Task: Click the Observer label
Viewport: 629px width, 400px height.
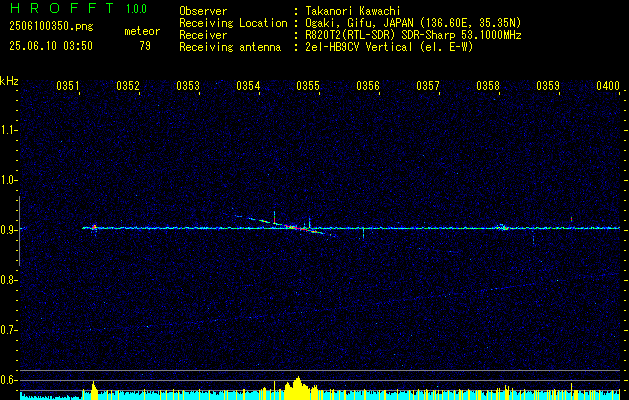Action: [x=203, y=11]
